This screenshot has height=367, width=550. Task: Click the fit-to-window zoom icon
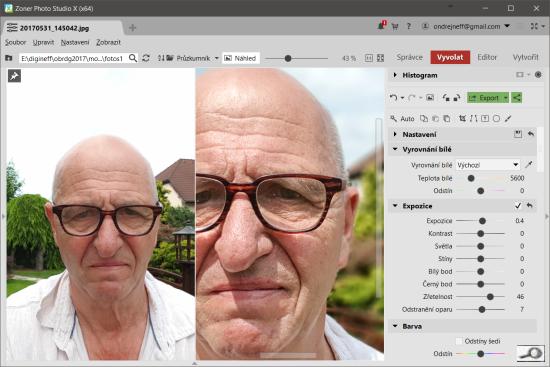point(380,58)
